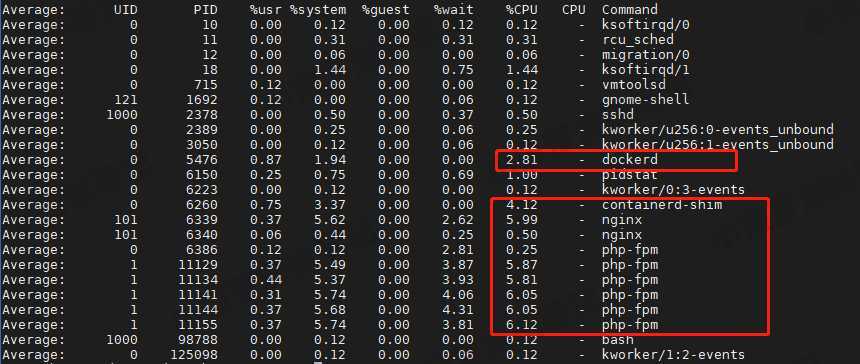
Task: Select the 'pidstat' command text
Action: (x=629, y=175)
